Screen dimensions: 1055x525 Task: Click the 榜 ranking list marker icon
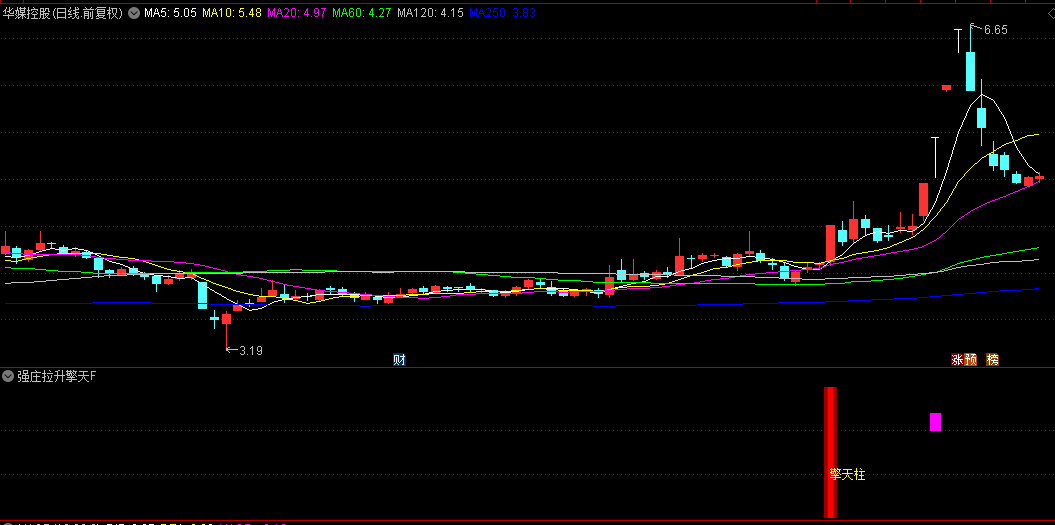point(992,360)
